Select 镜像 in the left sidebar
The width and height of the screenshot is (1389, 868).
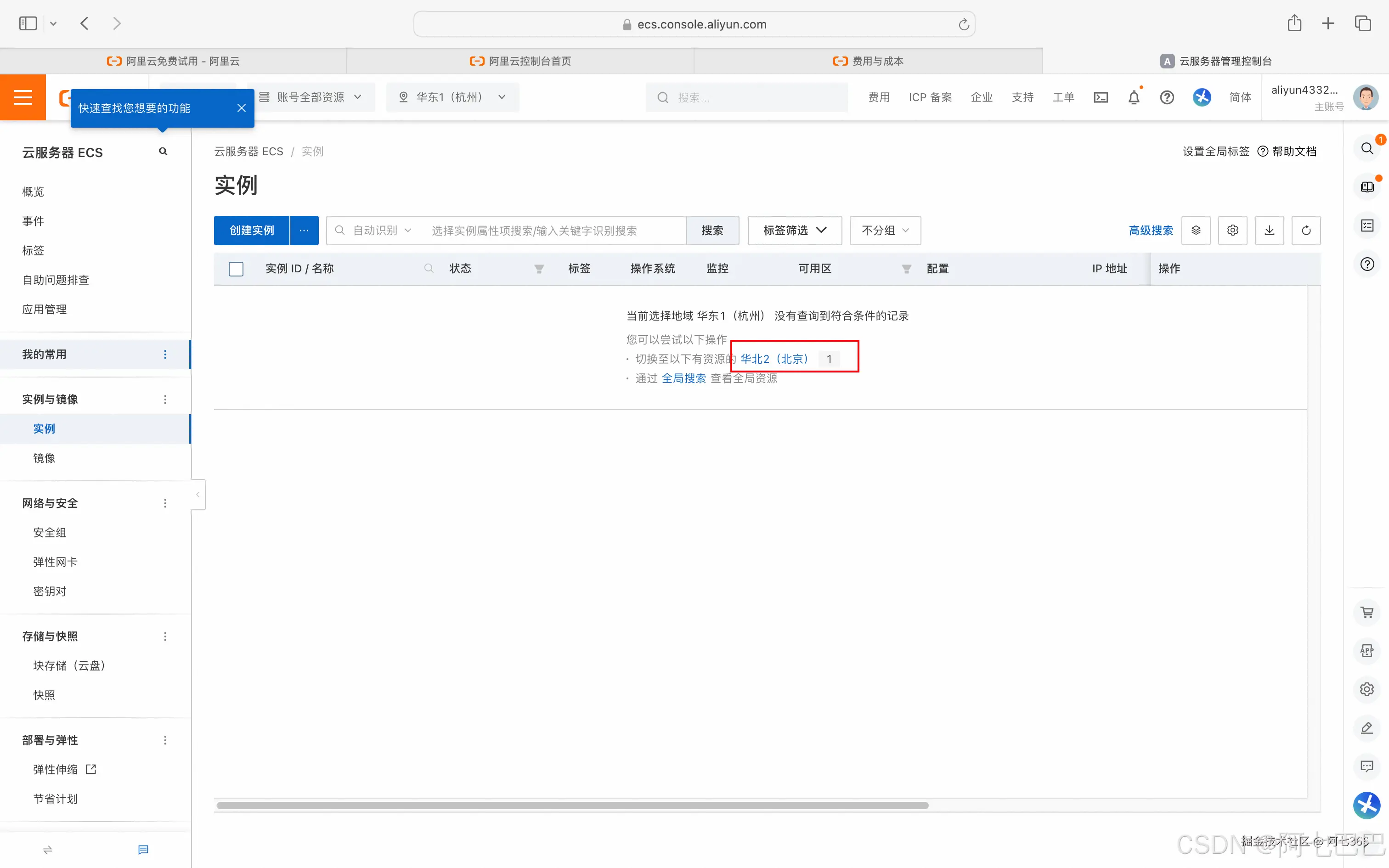click(44, 458)
